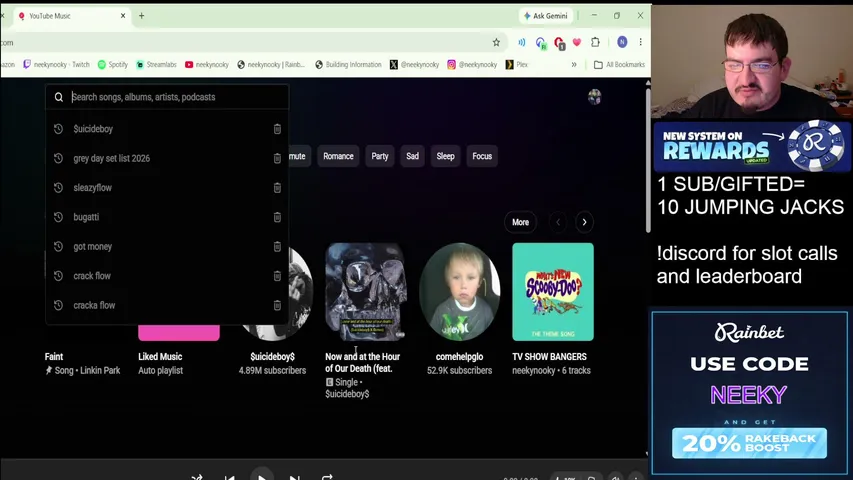The width and height of the screenshot is (853, 480).
Task: Bookmark this page with the star icon
Action: pyautogui.click(x=496, y=42)
